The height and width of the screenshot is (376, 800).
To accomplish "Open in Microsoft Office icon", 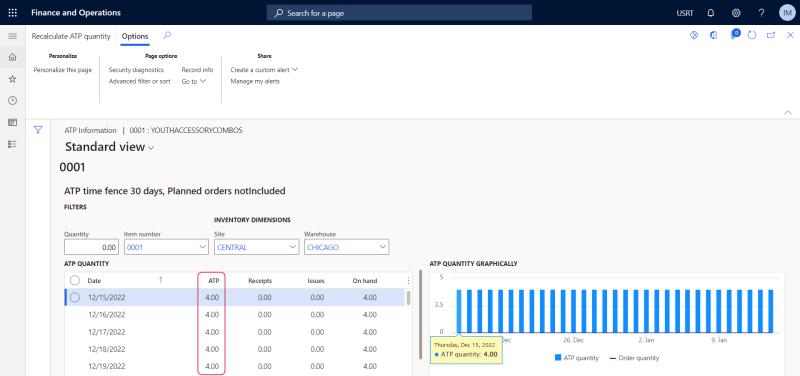I will coord(714,35).
